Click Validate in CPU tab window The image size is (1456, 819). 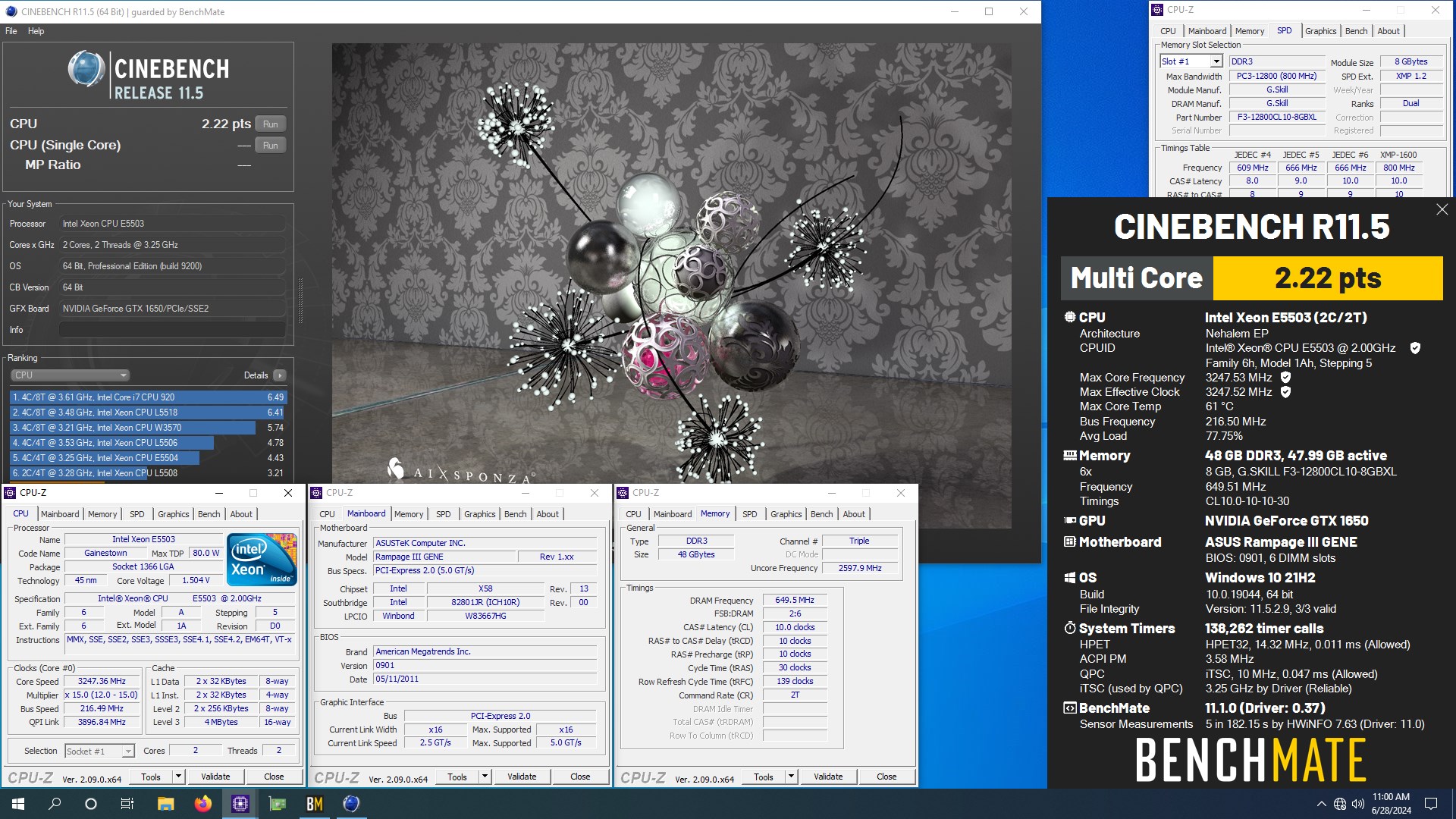coord(215,777)
